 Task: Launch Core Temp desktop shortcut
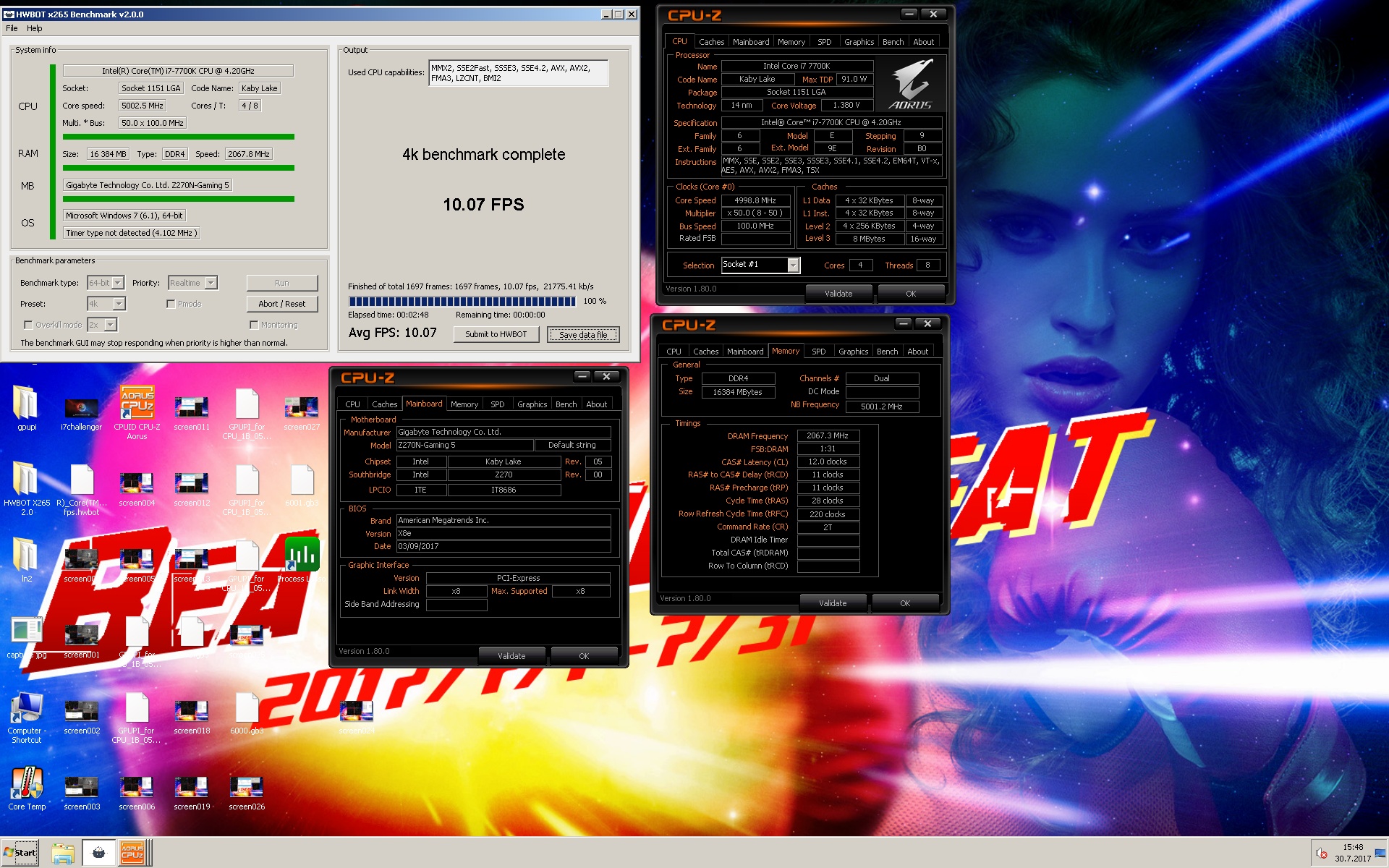pos(27,786)
